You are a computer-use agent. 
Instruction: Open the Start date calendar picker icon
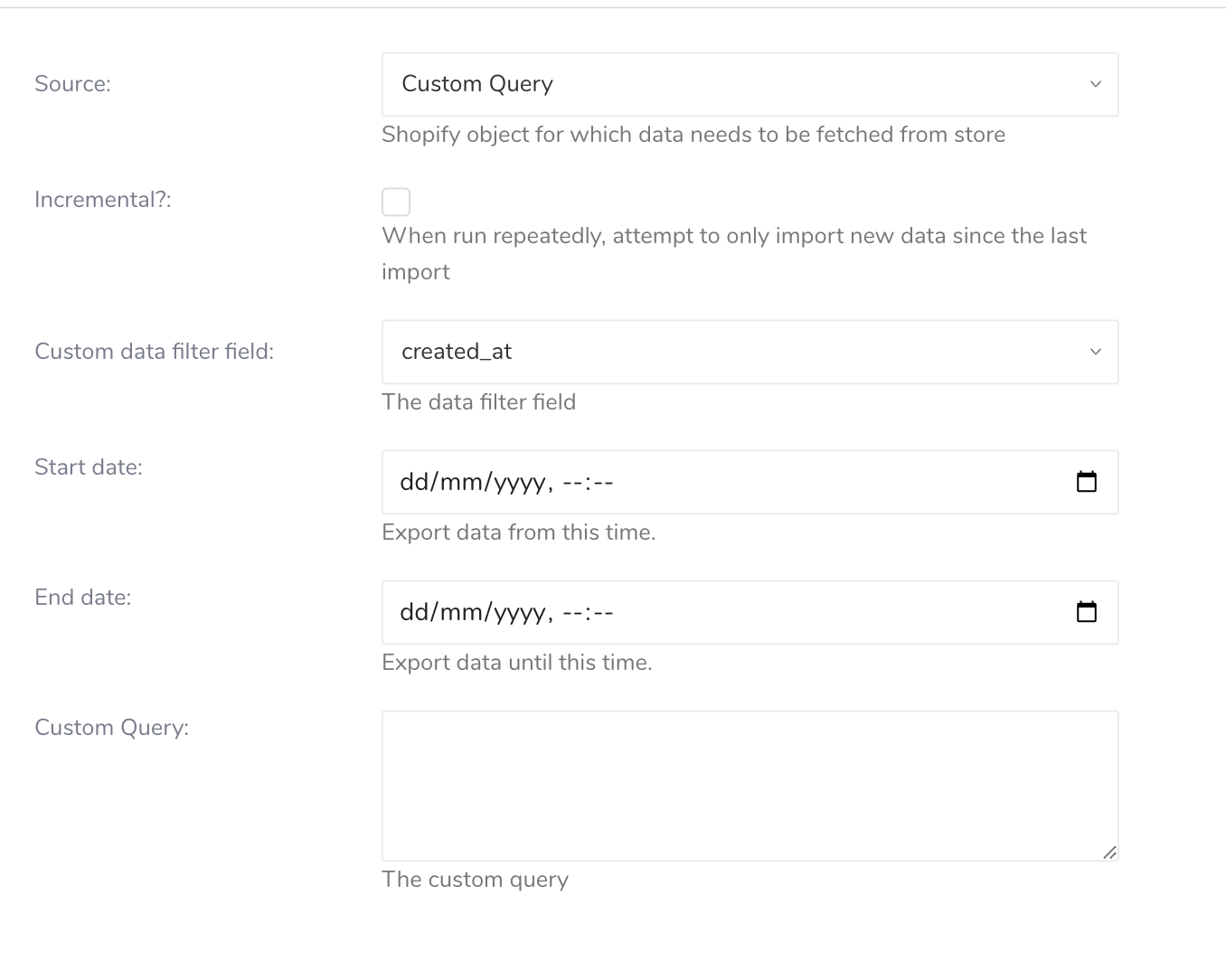[x=1086, y=482]
